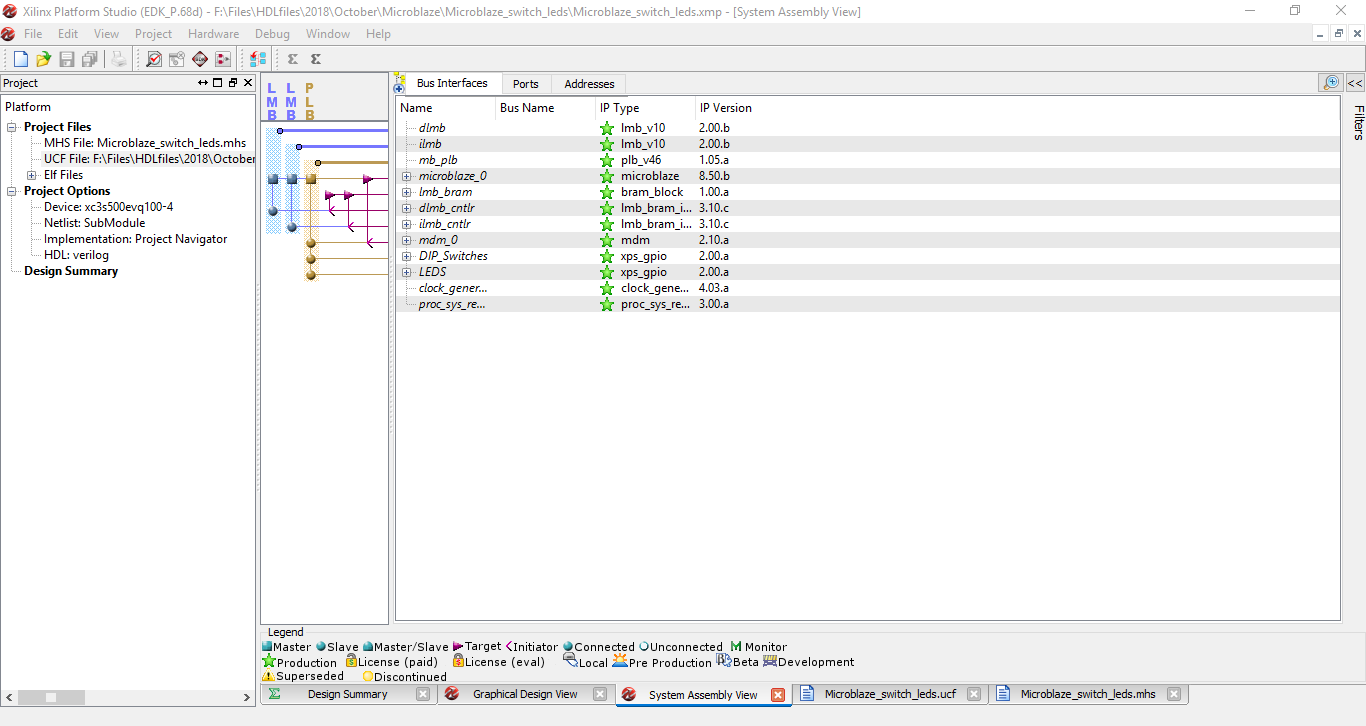Screen dimensions: 1366x726
Task: Select the clock_gener... instance row
Action: pos(868,288)
